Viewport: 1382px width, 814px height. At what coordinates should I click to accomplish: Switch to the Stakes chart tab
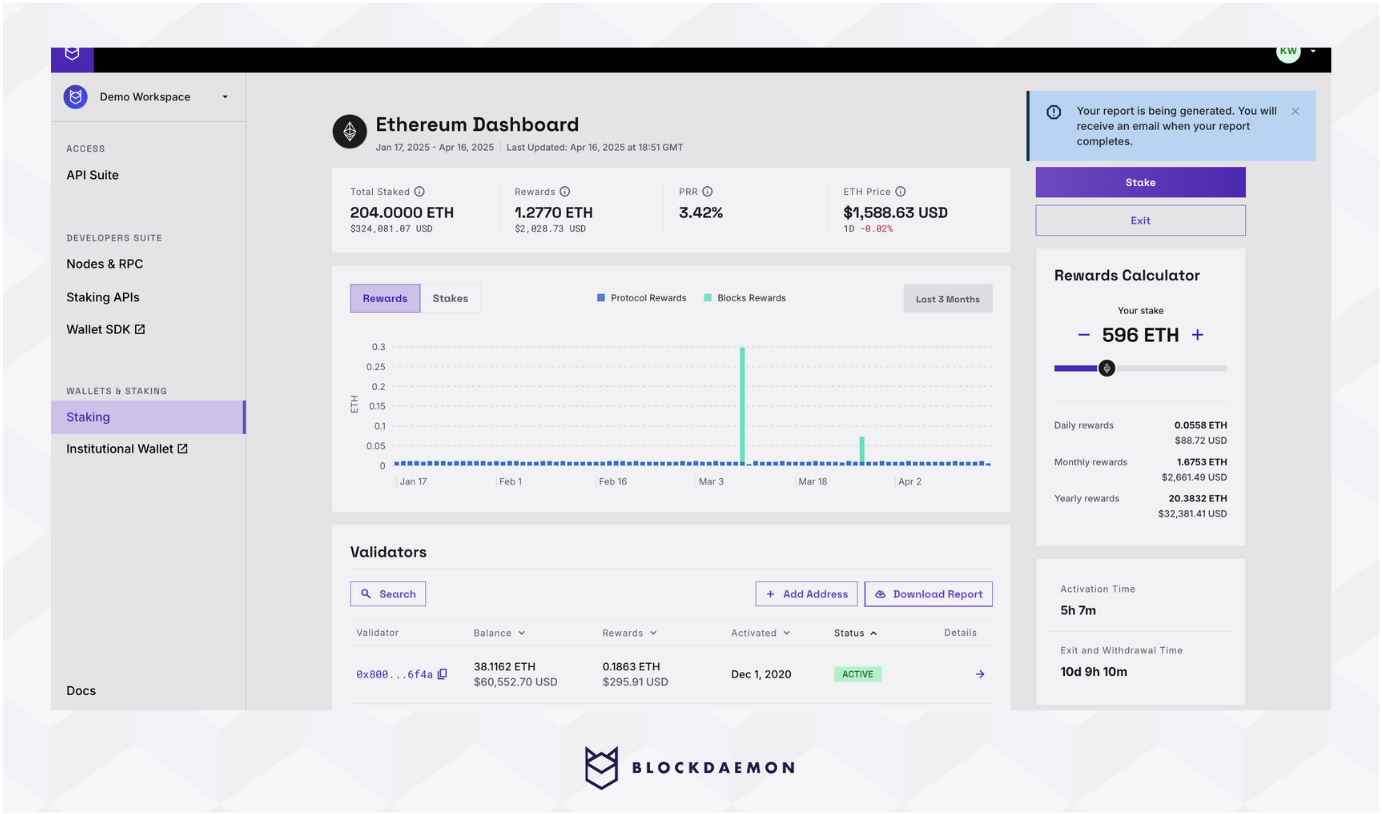pos(450,298)
